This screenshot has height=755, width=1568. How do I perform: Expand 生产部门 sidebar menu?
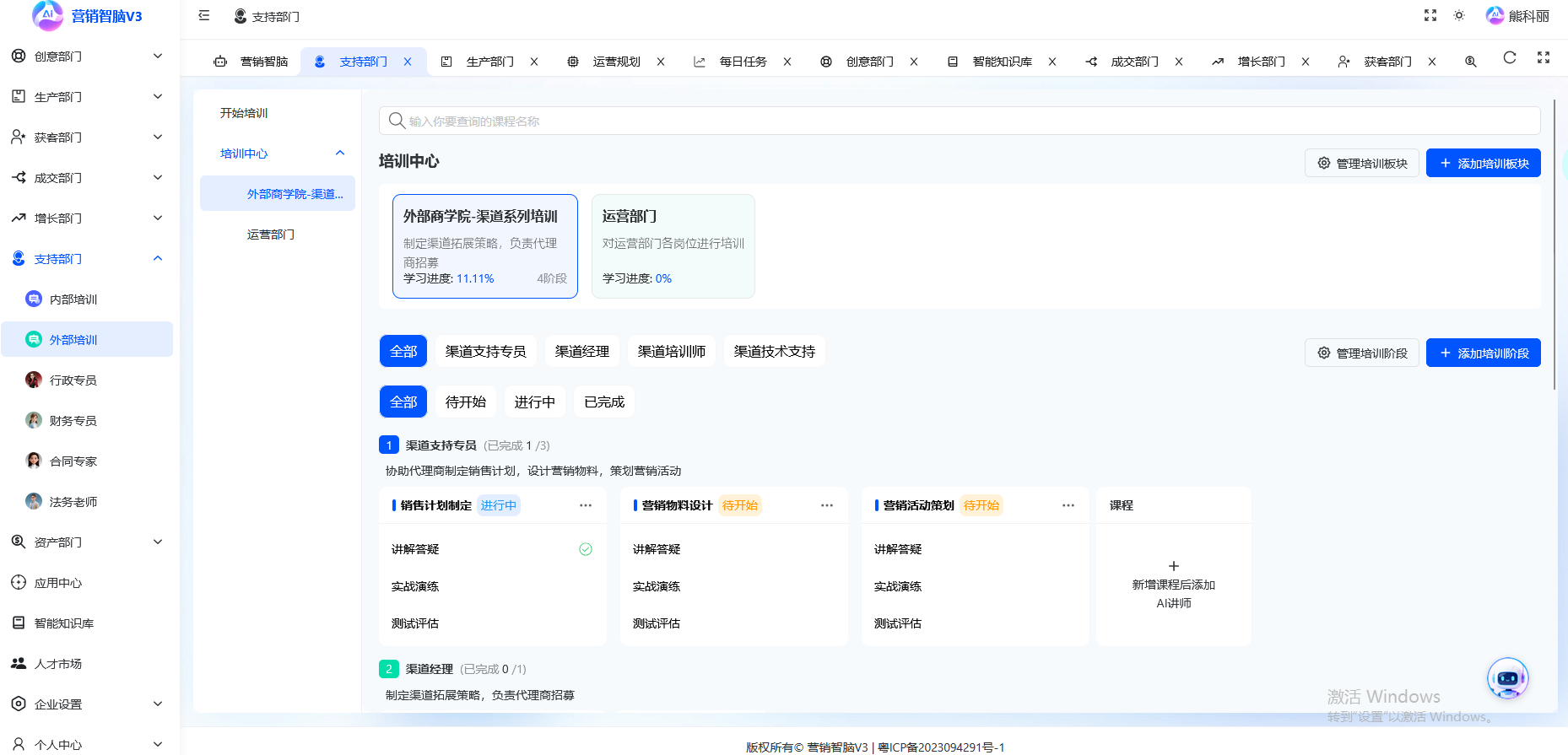coord(88,97)
